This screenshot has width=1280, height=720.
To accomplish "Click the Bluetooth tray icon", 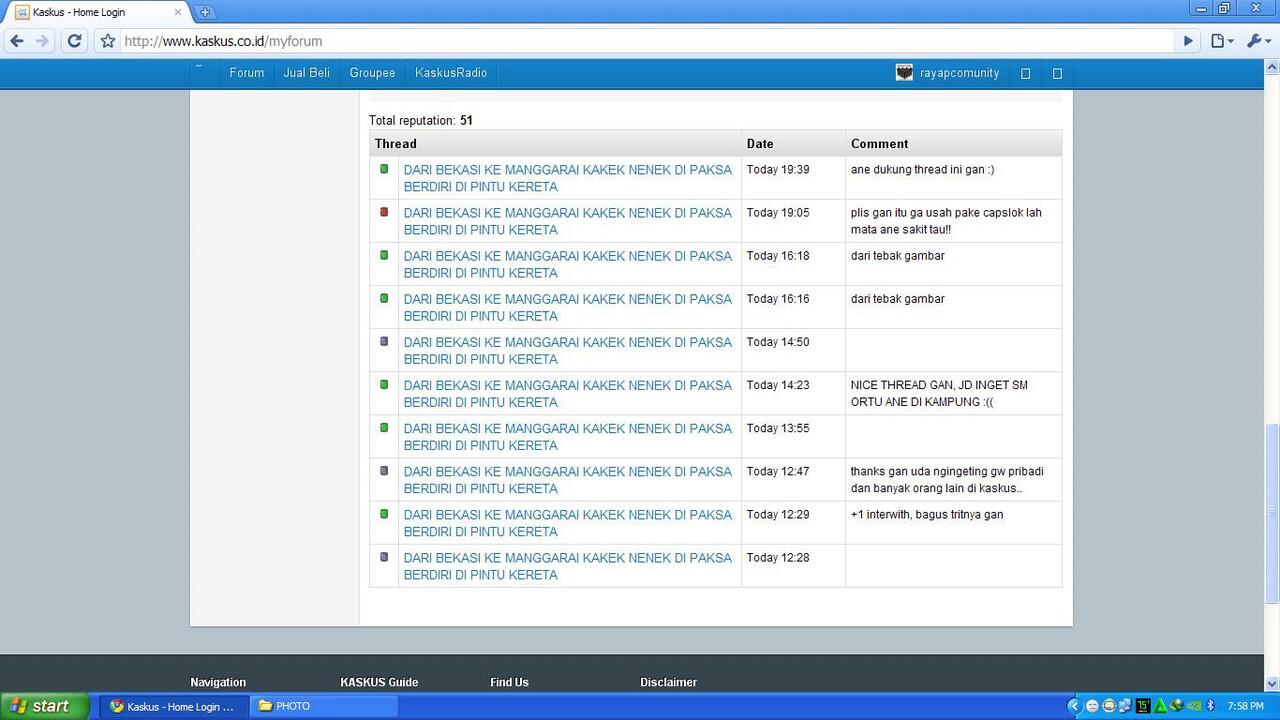I will click(x=1210, y=706).
